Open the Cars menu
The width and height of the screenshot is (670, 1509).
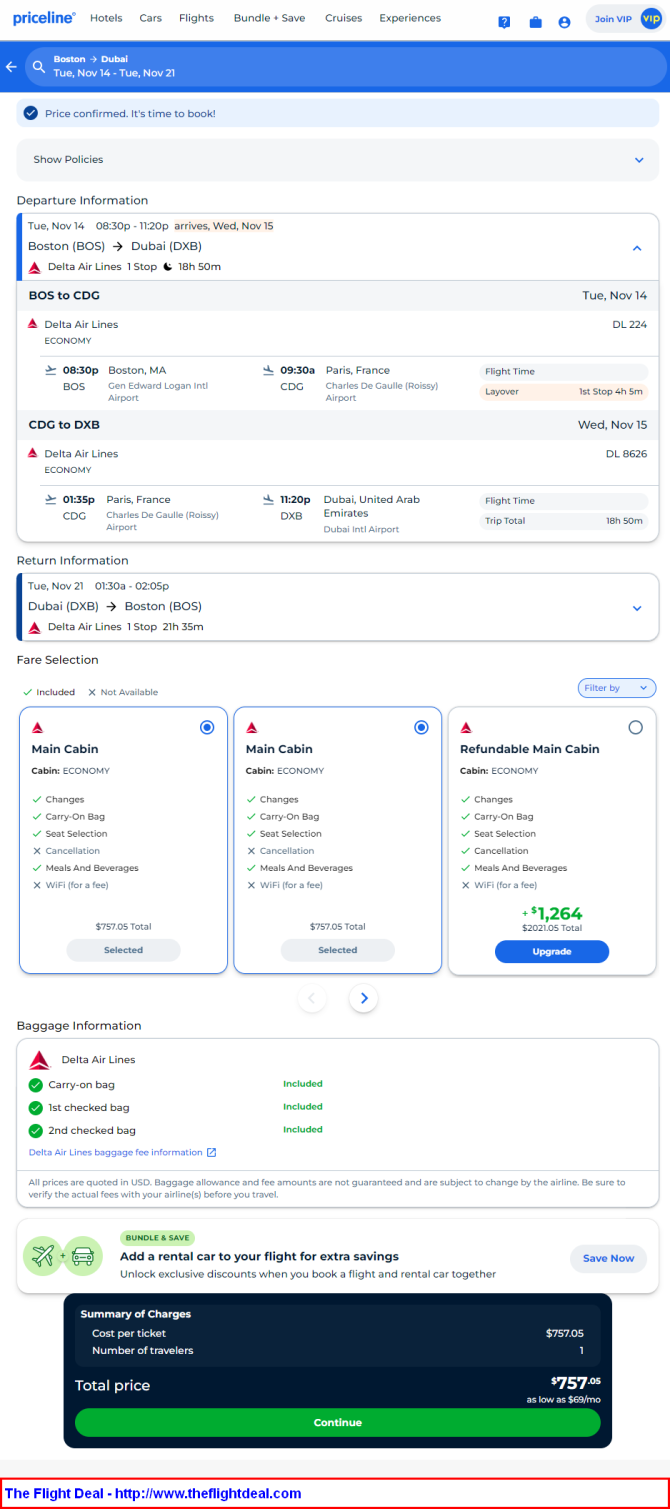click(151, 18)
